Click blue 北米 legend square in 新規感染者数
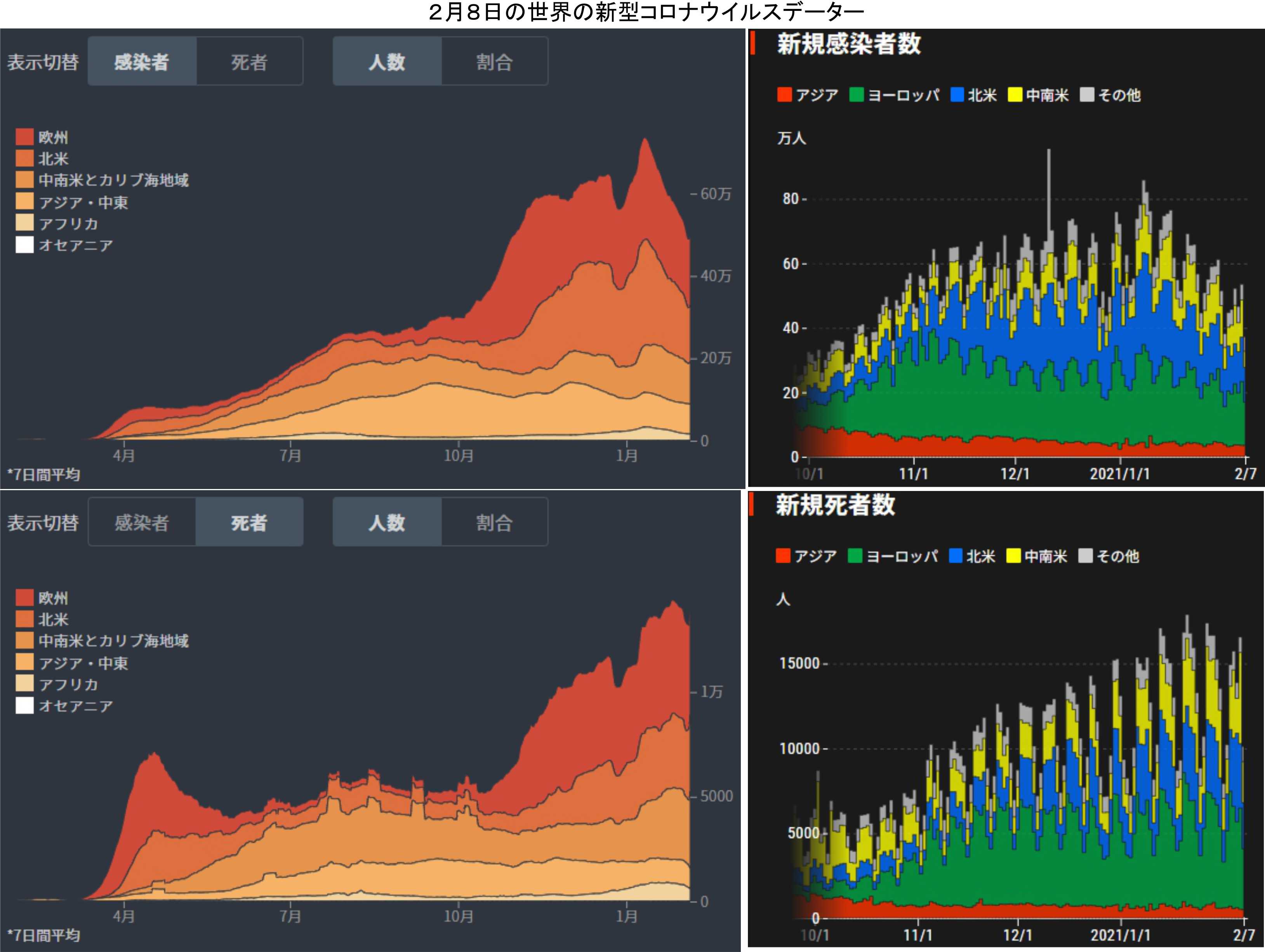Screen dimensions: 1265x952 957,95
